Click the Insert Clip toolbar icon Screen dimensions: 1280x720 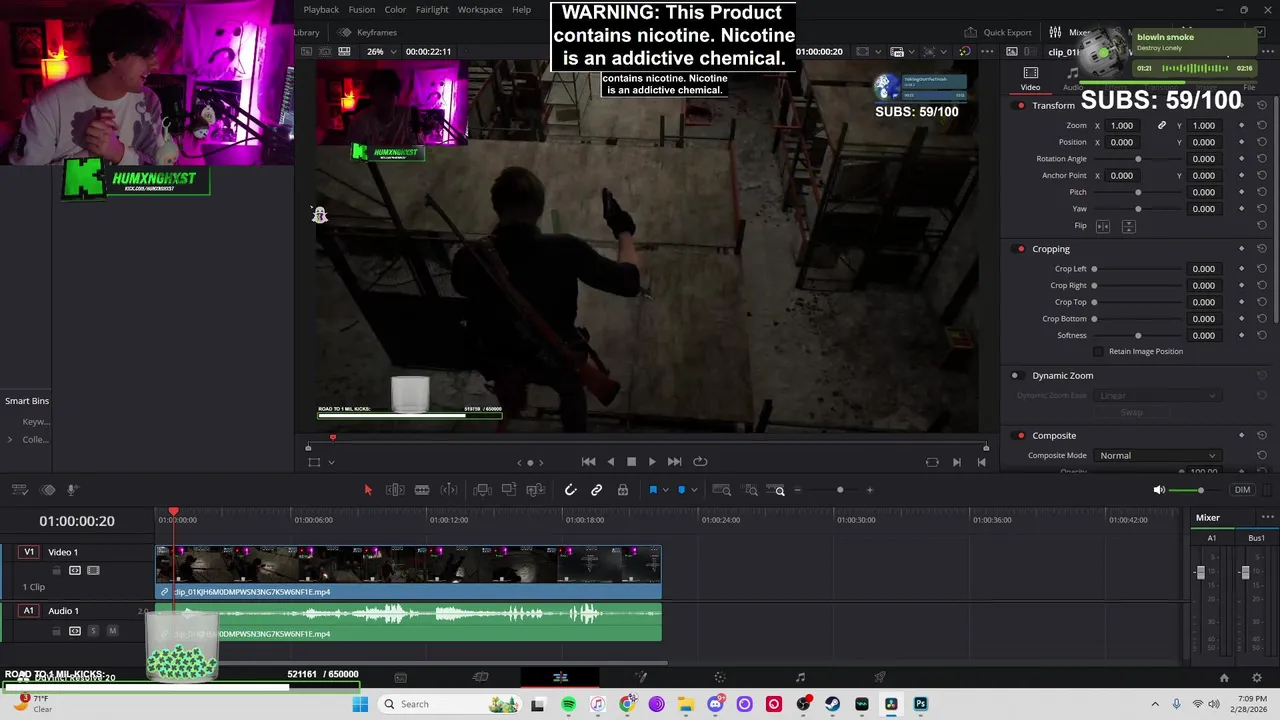482,490
